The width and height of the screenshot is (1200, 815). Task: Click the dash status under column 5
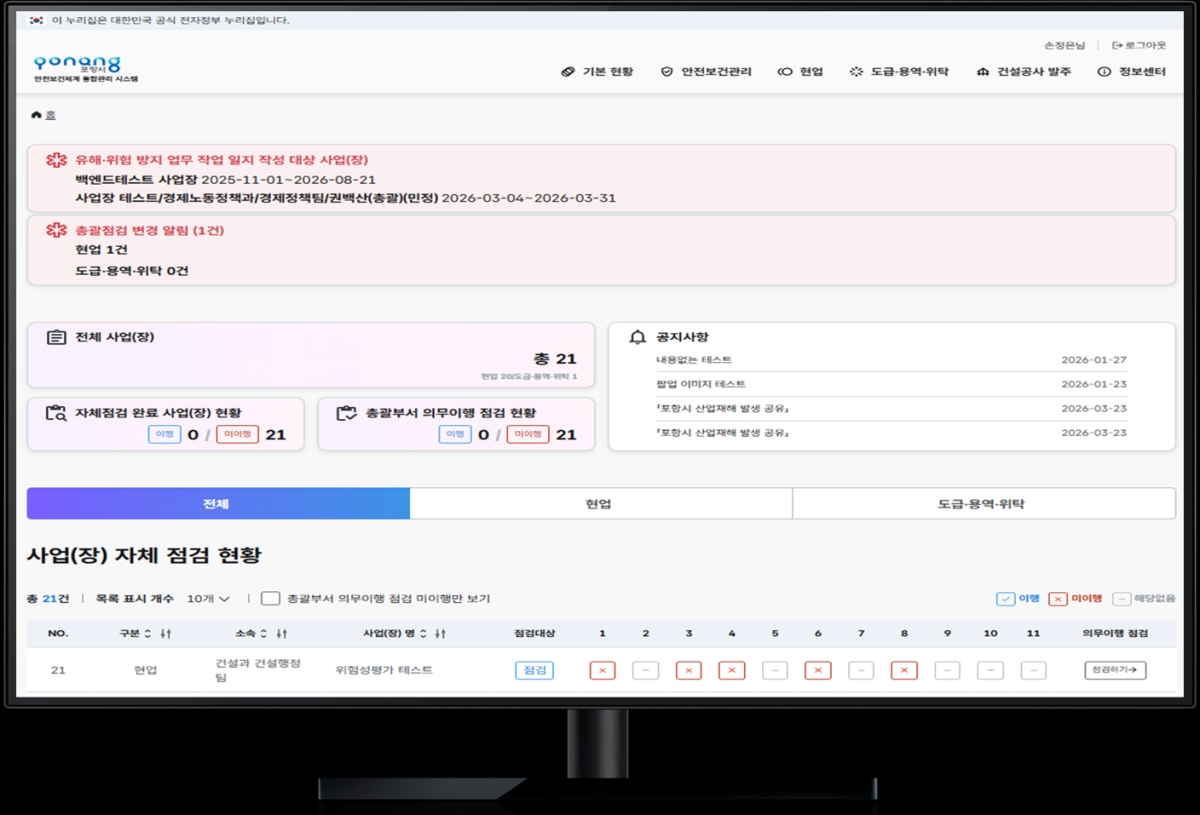(x=775, y=671)
